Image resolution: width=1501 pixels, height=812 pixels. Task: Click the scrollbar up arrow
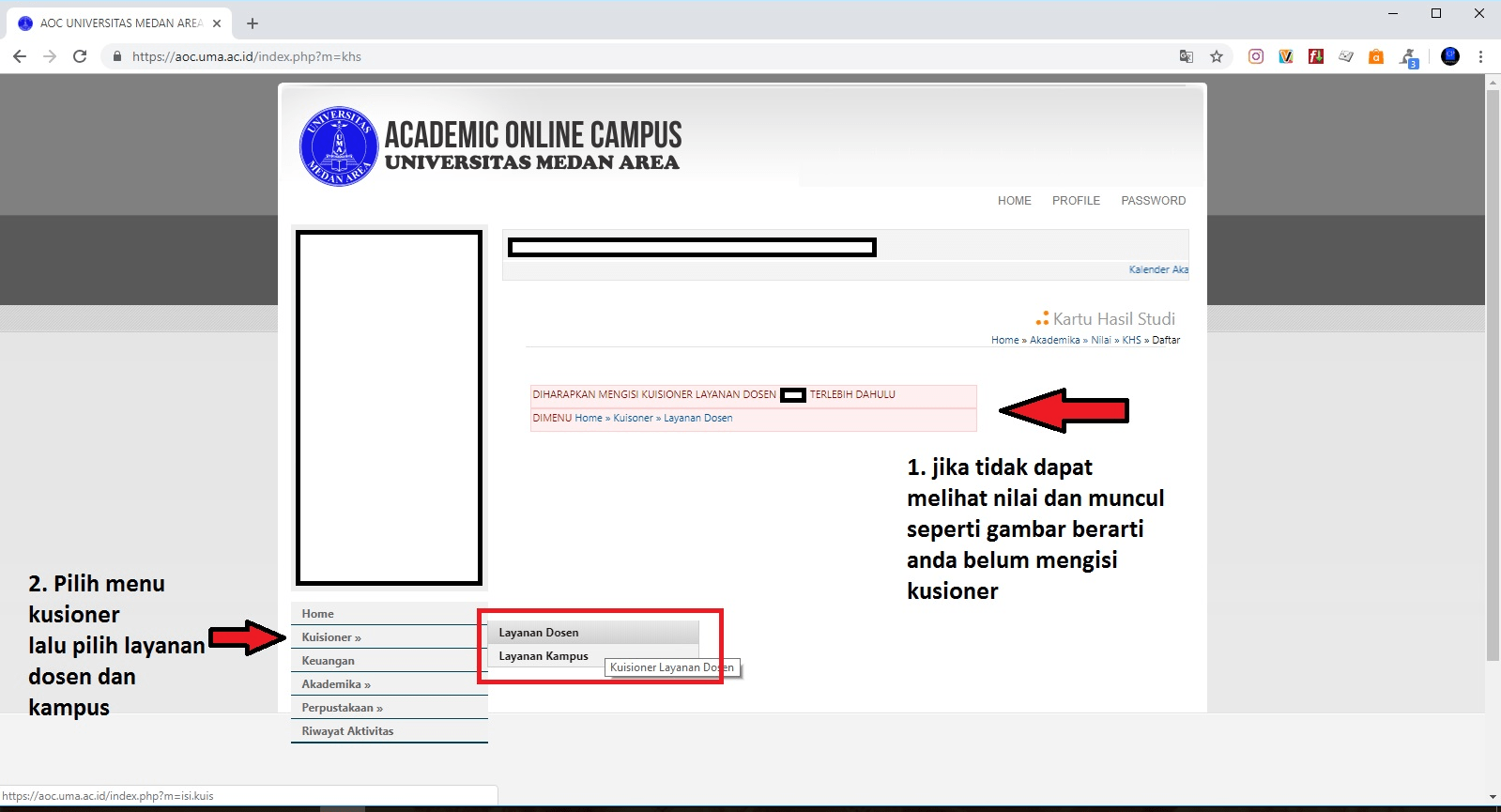point(1493,82)
